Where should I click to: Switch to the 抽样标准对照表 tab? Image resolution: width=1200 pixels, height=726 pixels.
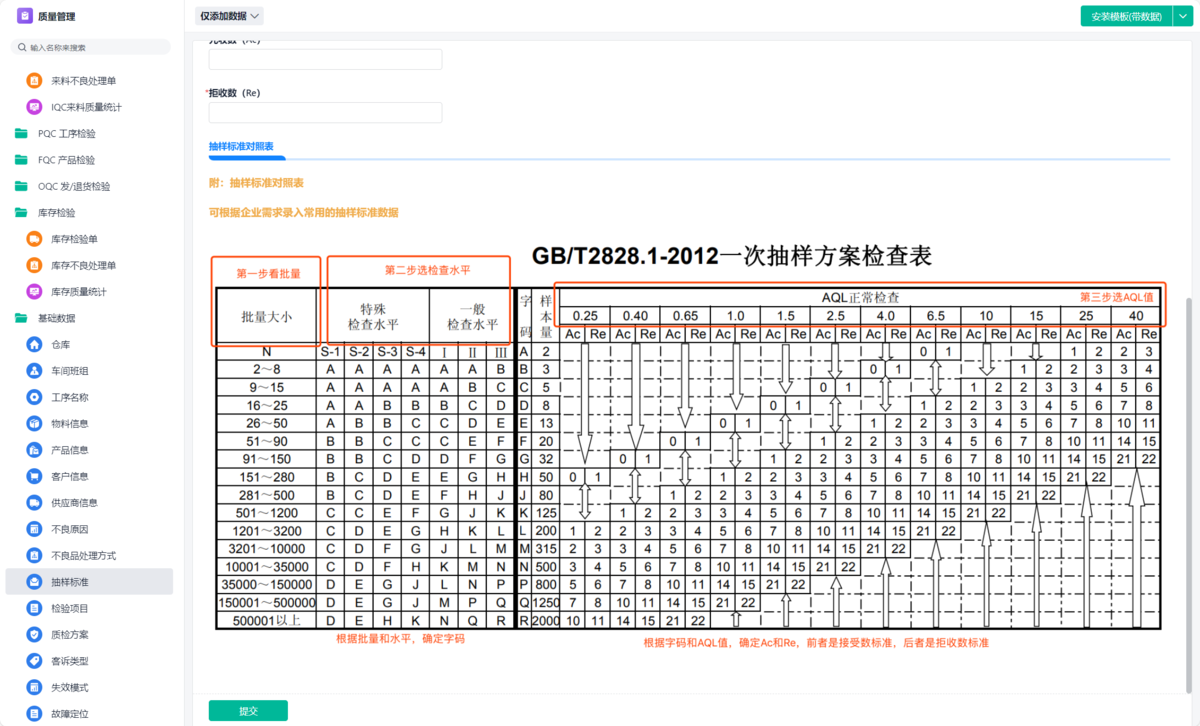(x=241, y=146)
